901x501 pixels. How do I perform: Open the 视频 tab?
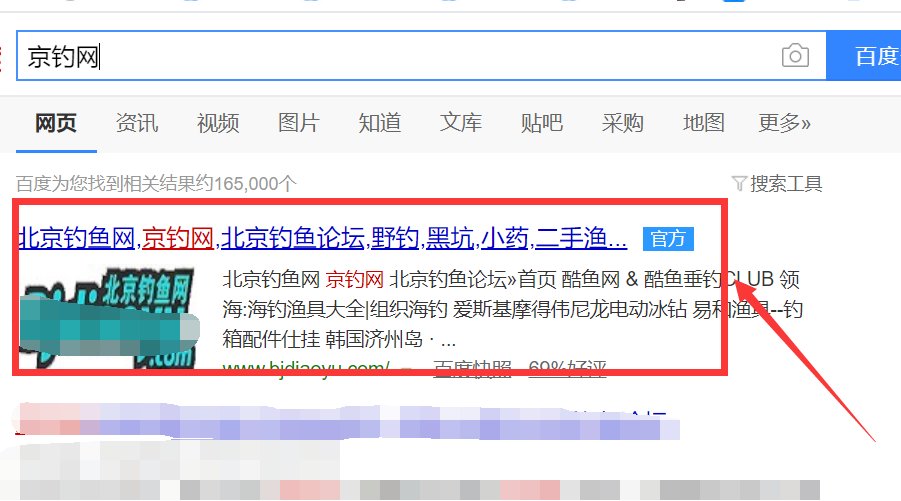point(218,123)
